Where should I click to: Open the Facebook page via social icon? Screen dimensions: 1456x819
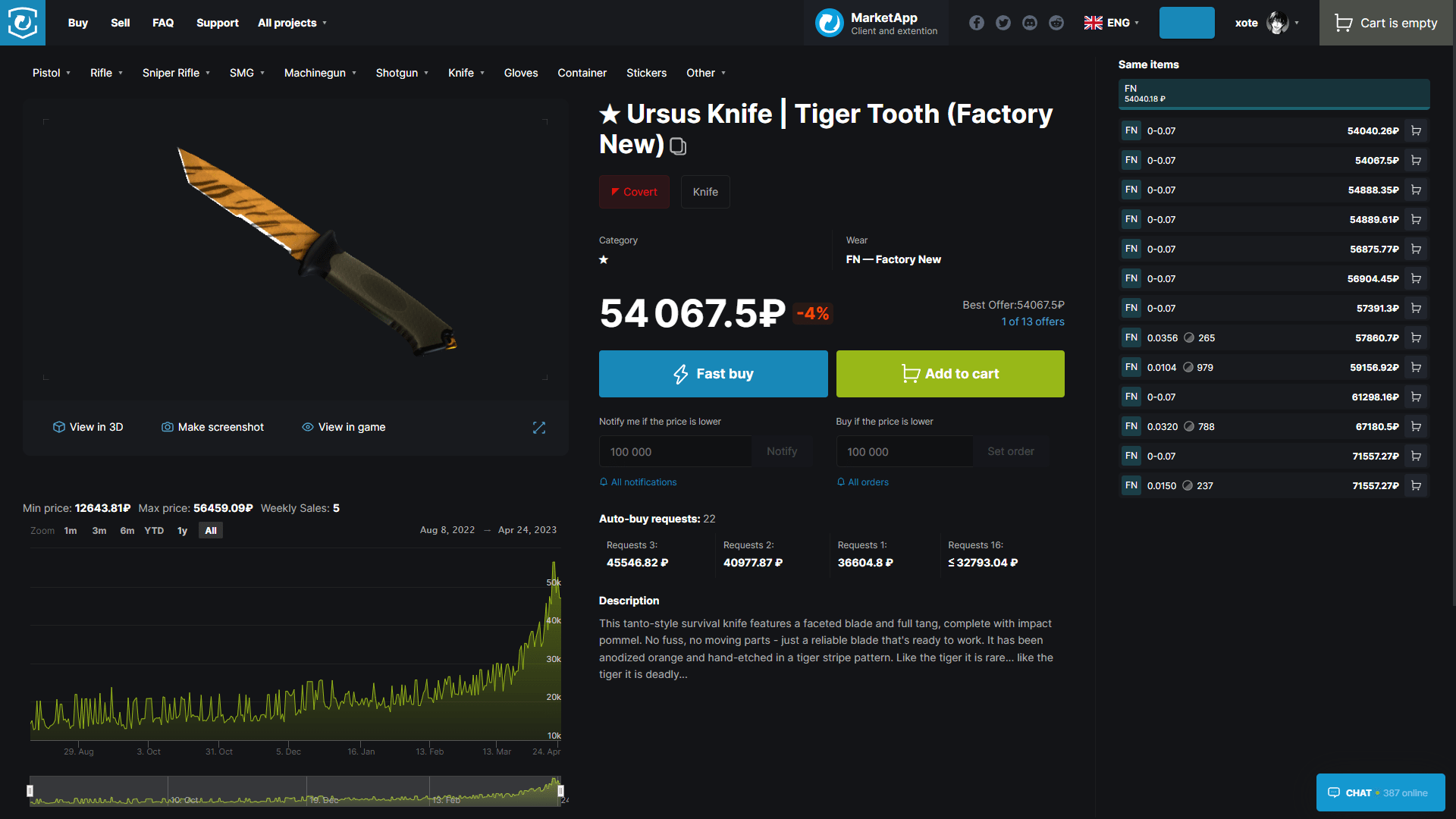click(x=977, y=23)
